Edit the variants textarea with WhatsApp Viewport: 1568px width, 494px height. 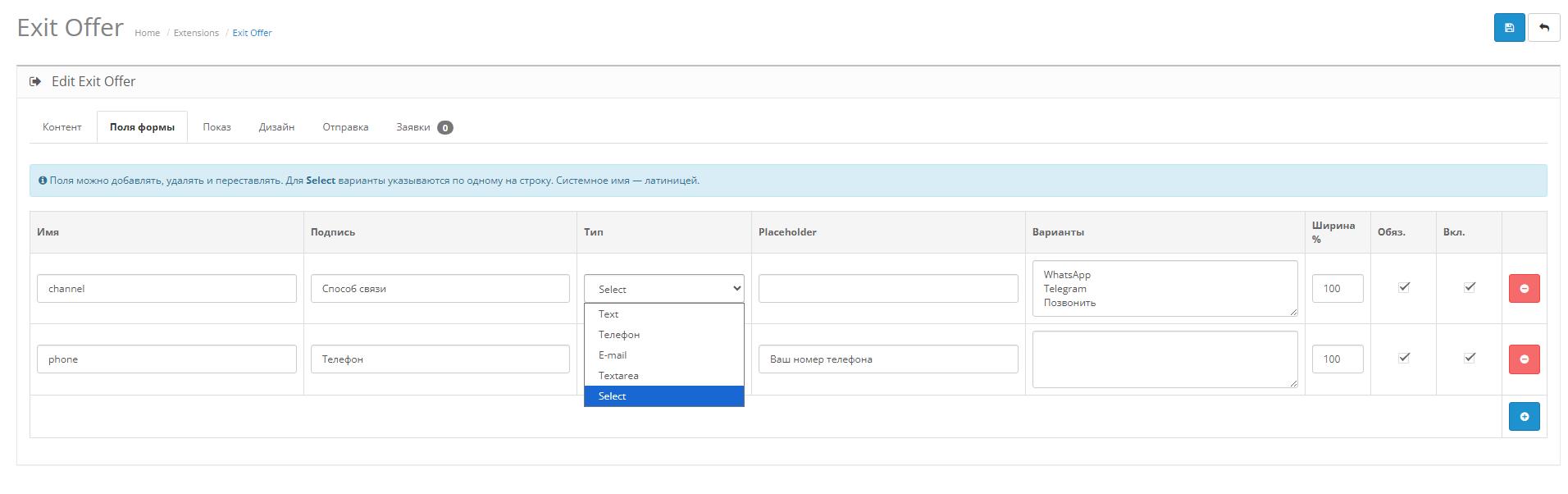click(1165, 289)
